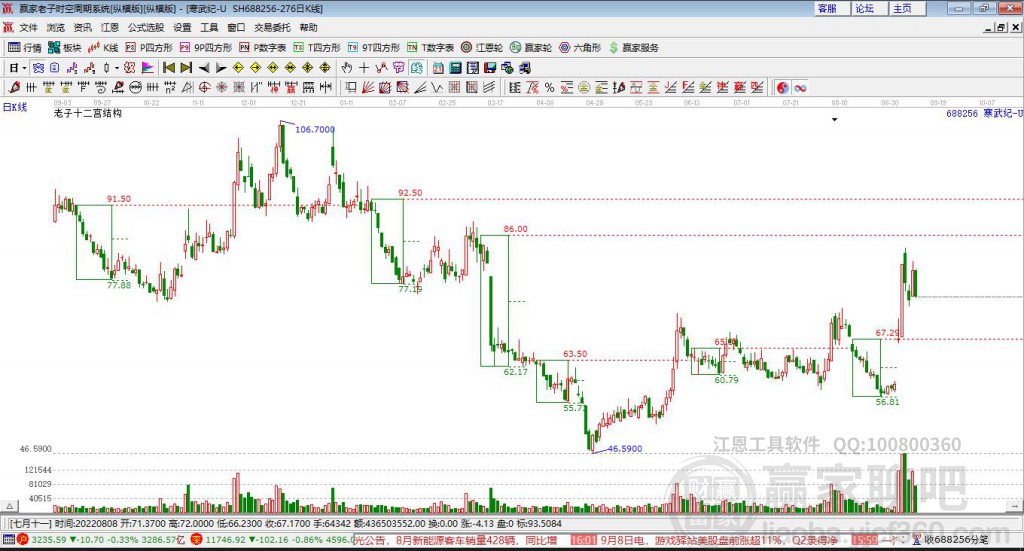Click the 11746.92 index status value
1024x551 pixels.
click(224, 540)
